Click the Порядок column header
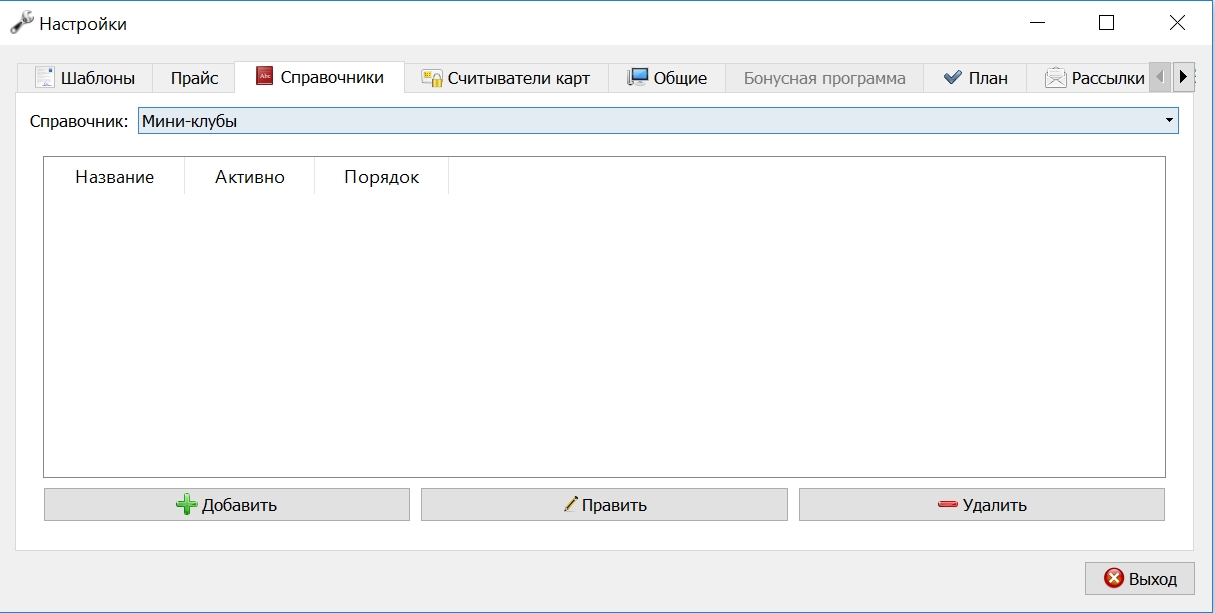 (x=382, y=177)
